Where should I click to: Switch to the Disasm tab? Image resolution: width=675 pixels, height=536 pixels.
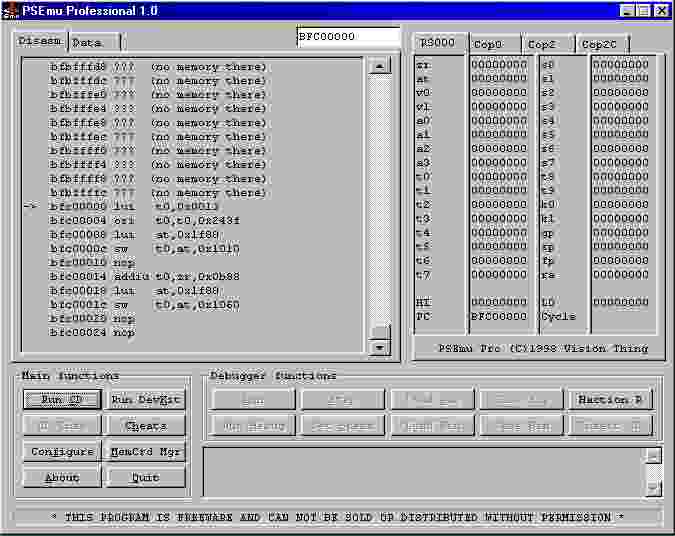(x=40, y=41)
